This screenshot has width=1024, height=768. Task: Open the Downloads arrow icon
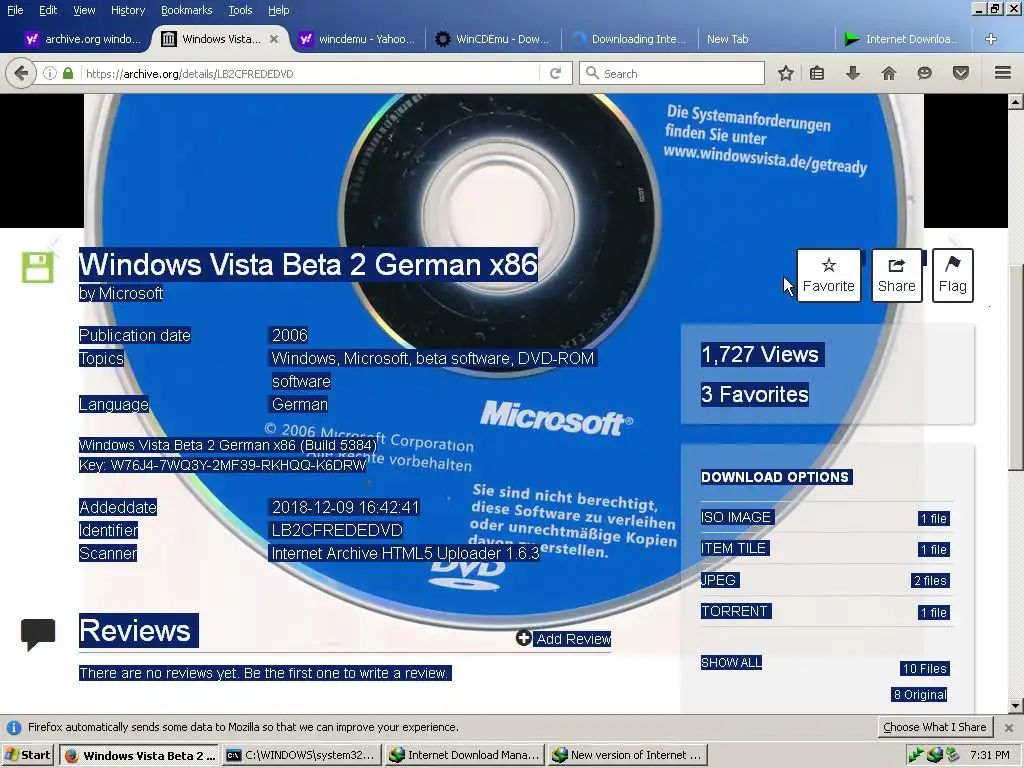pos(853,73)
